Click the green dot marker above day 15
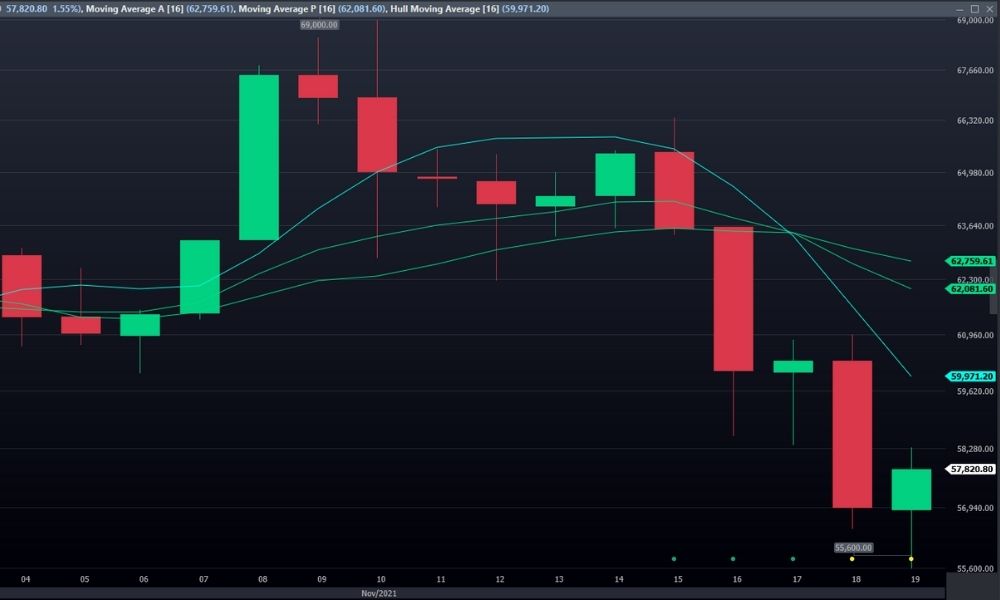1000x600 pixels. tap(674, 559)
